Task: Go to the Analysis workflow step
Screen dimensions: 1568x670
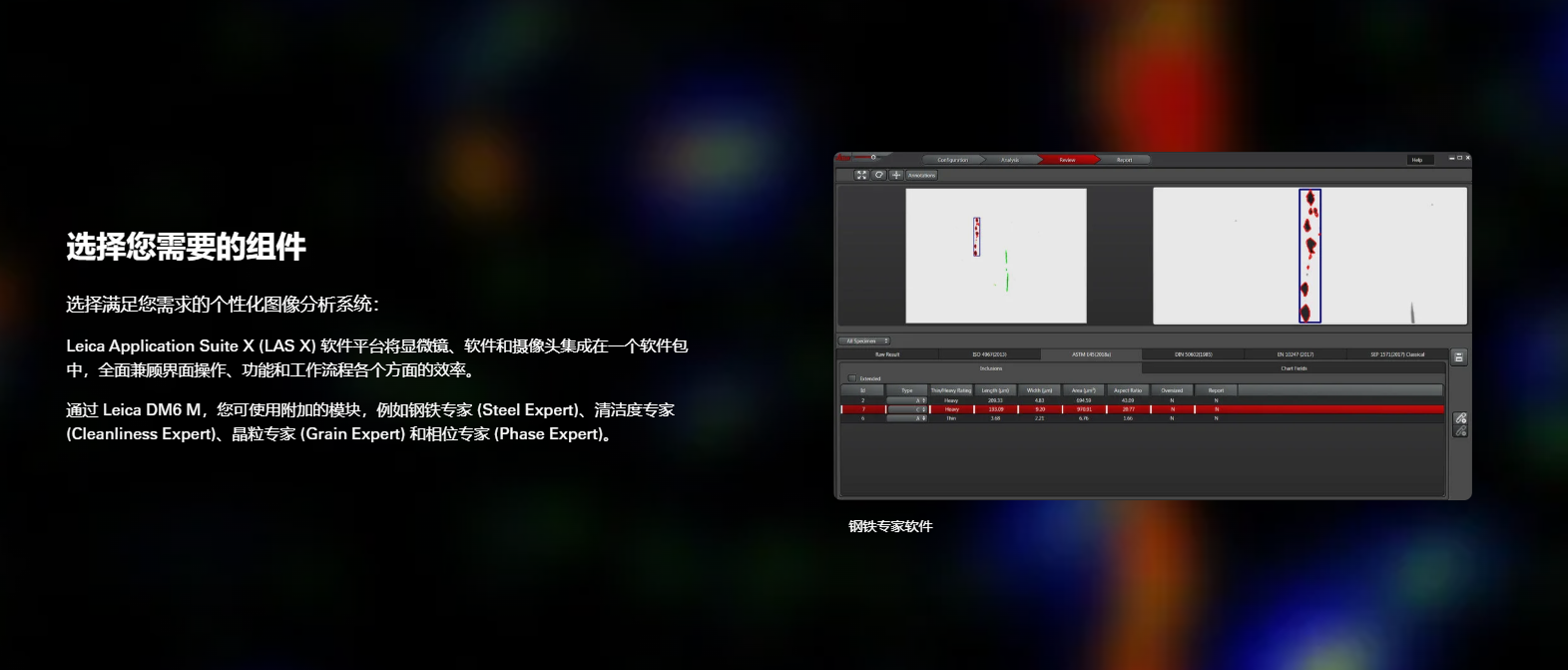Action: tap(1010, 160)
